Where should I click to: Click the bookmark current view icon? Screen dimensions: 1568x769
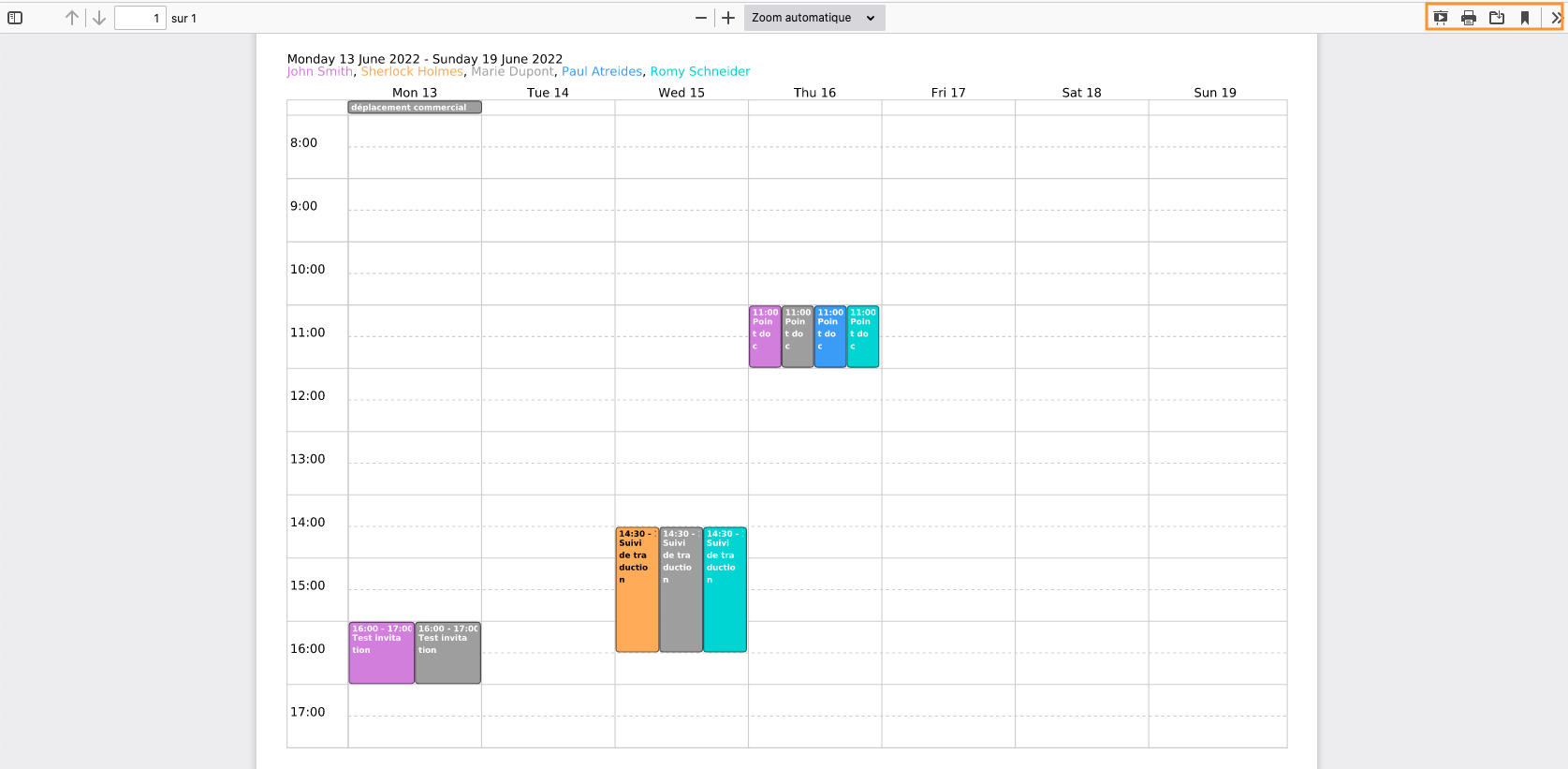(x=1525, y=18)
